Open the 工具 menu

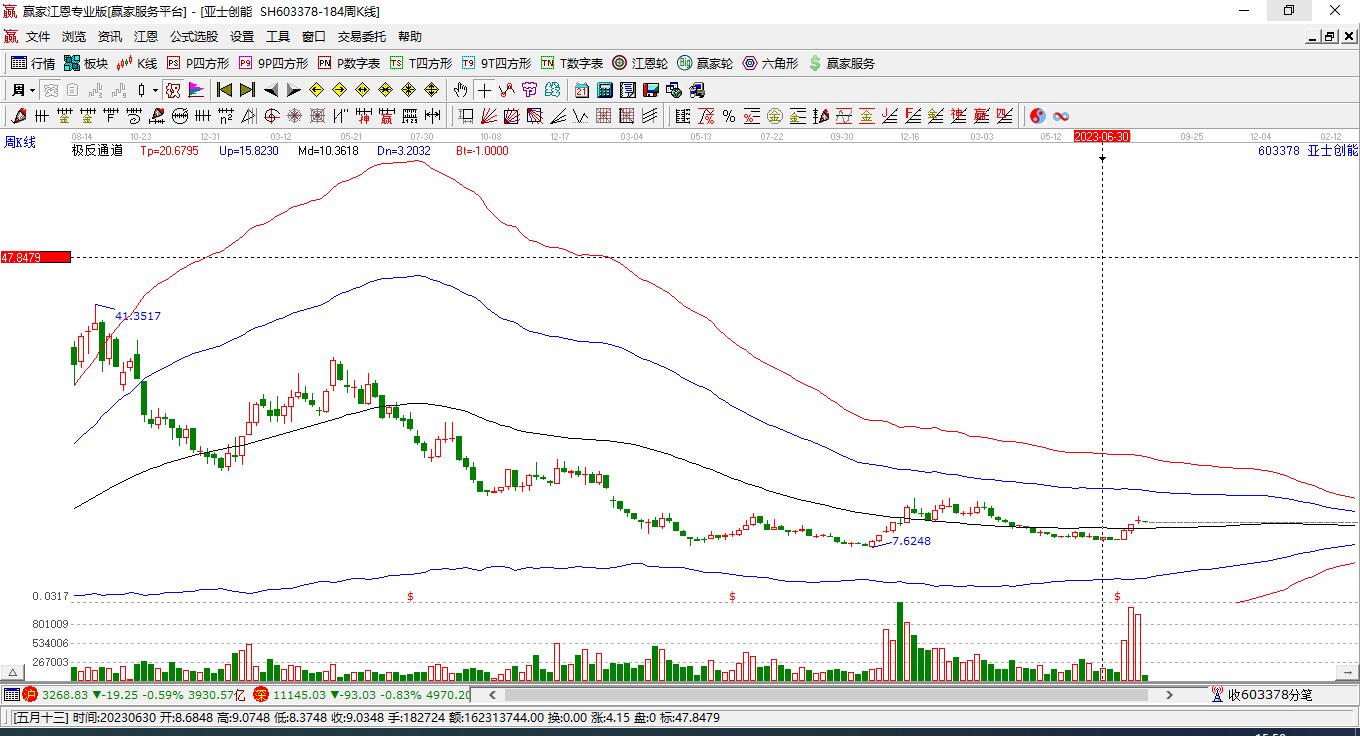[x=278, y=37]
